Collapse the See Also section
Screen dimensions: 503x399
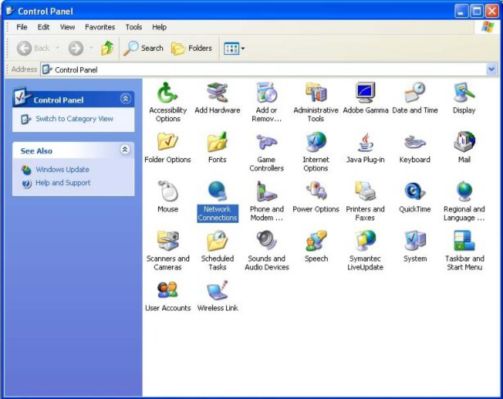tap(125, 149)
